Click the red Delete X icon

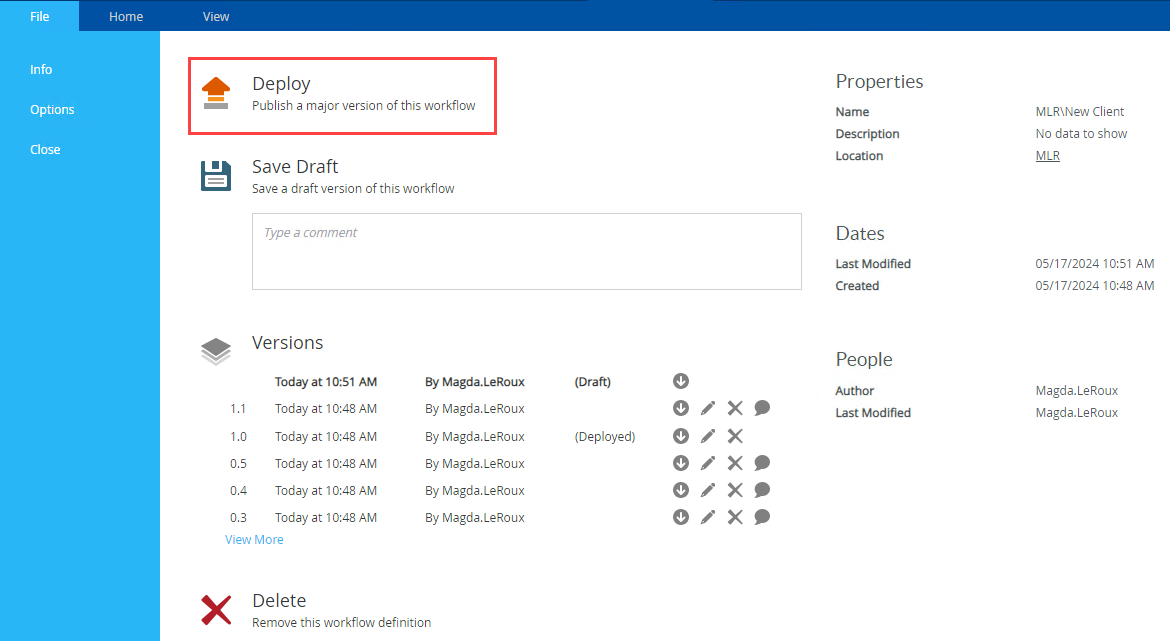(216, 609)
